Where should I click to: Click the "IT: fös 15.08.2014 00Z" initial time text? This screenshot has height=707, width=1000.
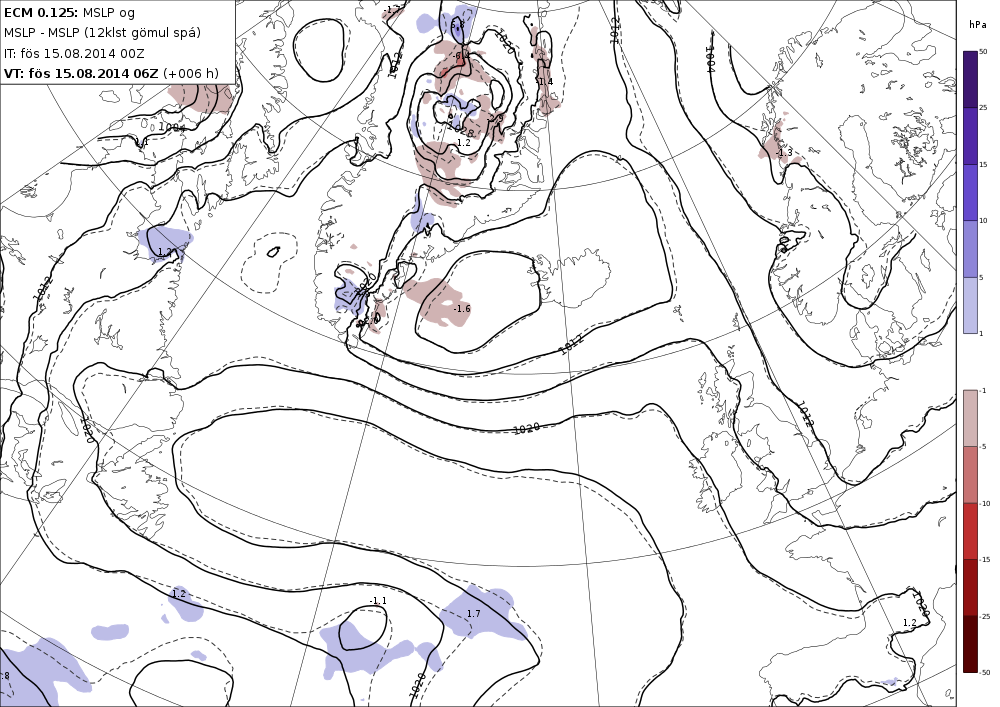[x=73, y=54]
